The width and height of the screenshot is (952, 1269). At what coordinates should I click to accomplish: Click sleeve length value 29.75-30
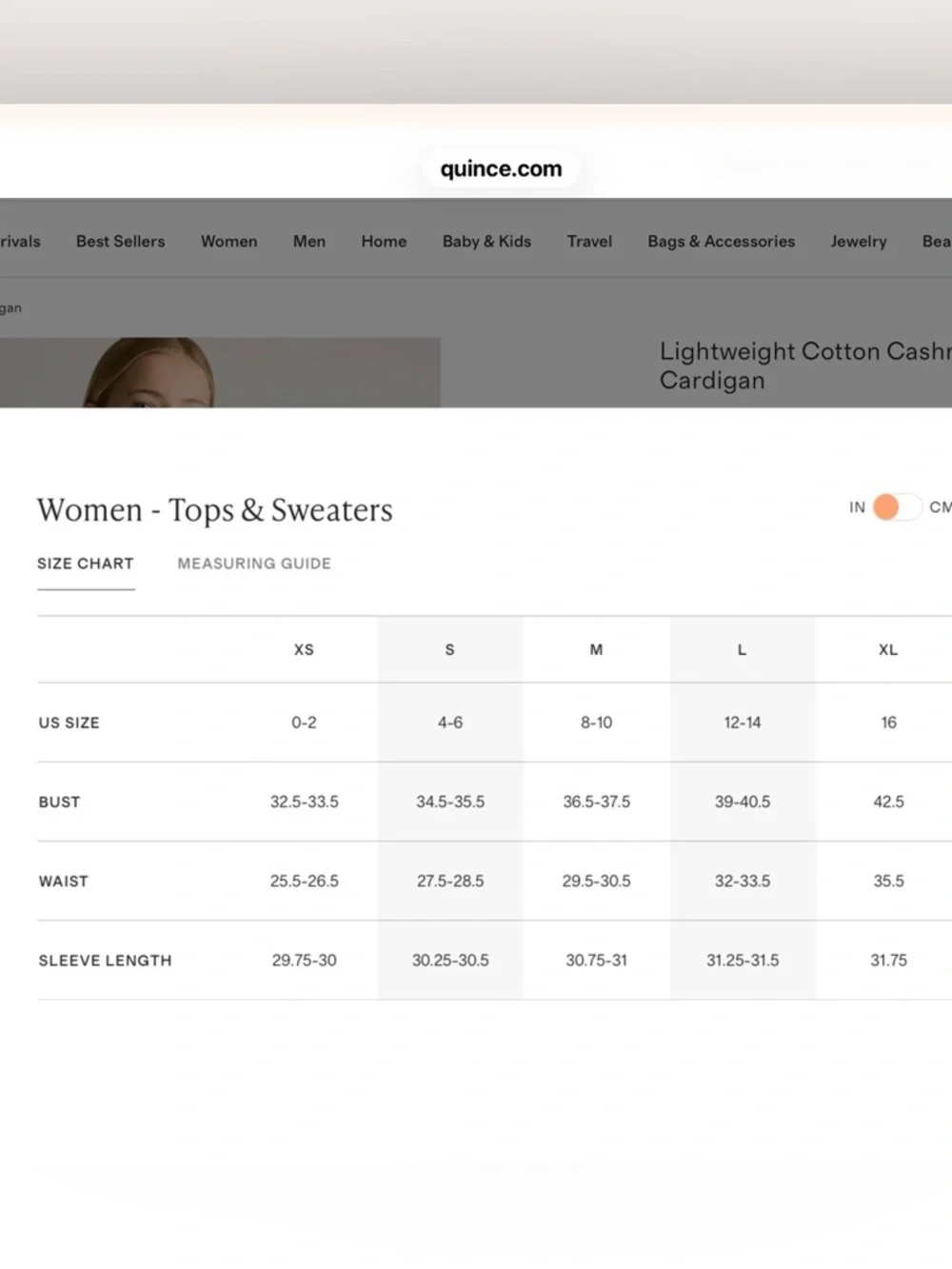(x=305, y=960)
